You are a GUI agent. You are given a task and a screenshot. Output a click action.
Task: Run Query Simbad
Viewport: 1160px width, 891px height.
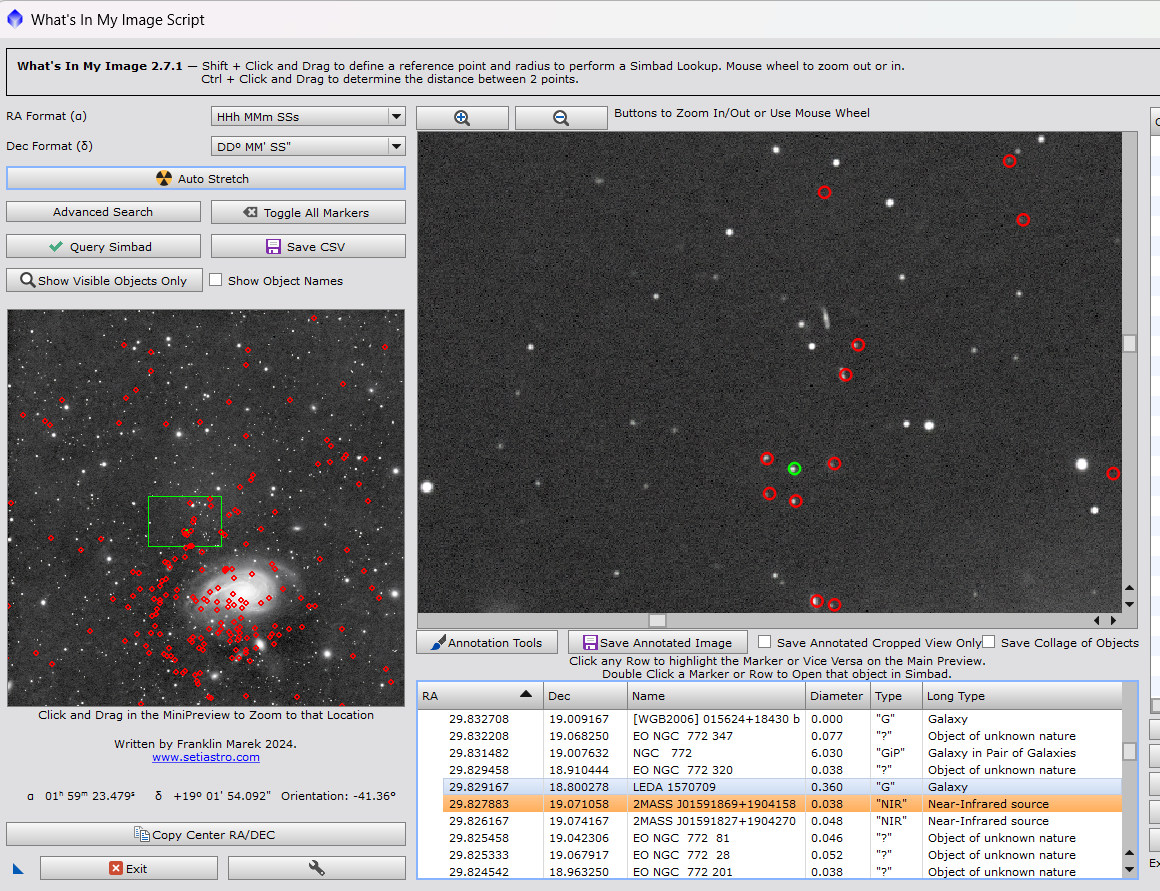pyautogui.click(x=104, y=246)
